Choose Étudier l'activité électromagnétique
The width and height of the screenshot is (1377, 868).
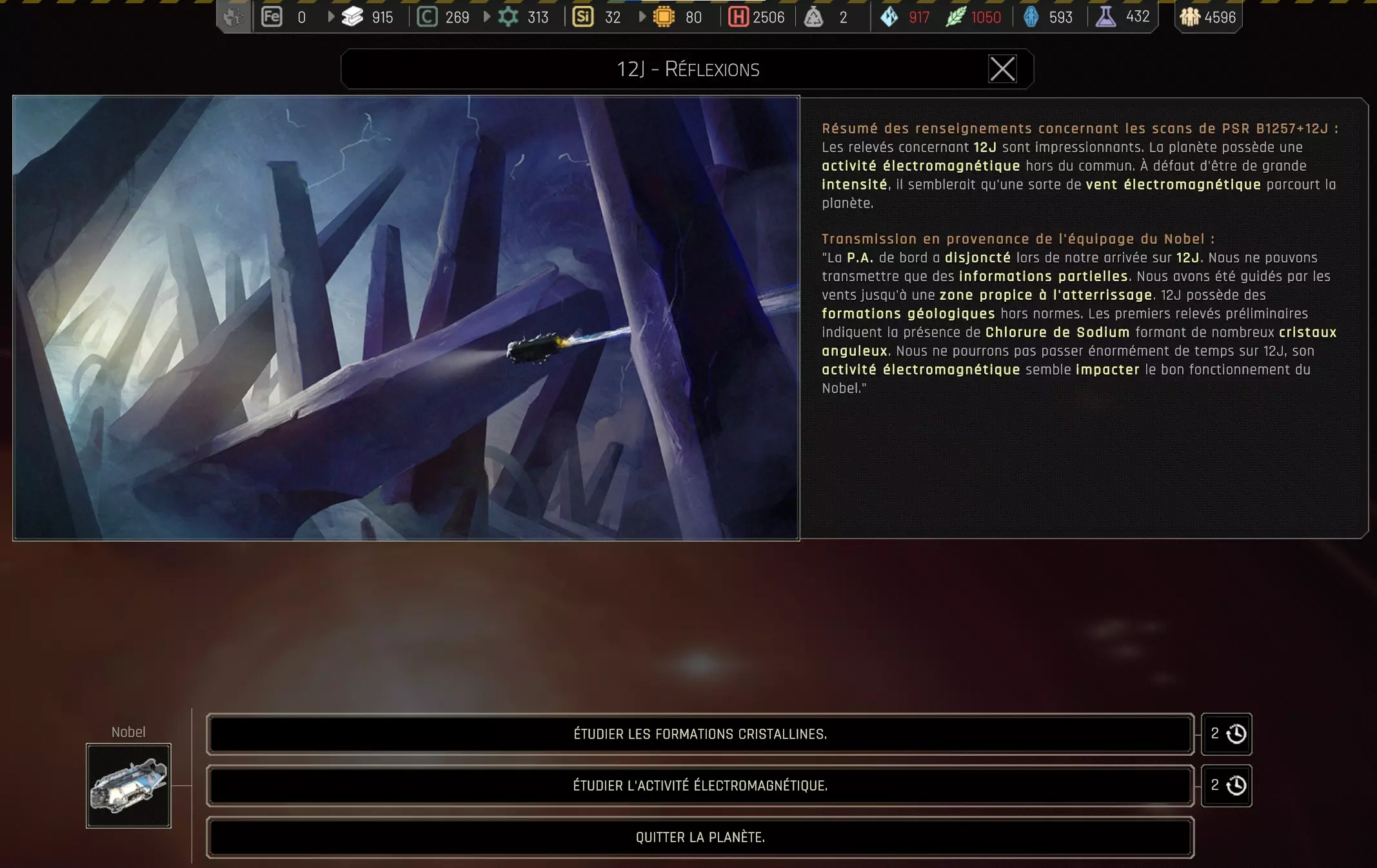click(x=700, y=785)
